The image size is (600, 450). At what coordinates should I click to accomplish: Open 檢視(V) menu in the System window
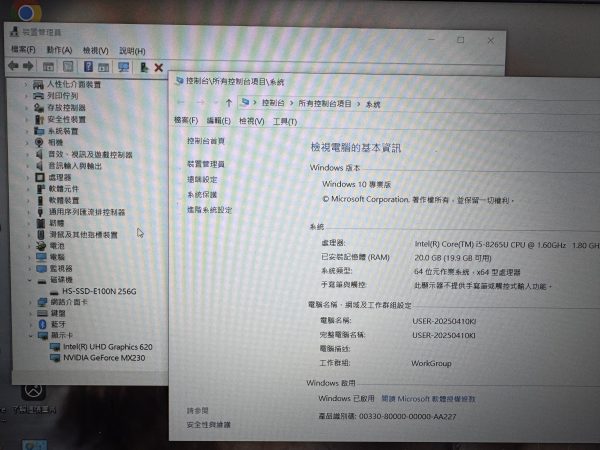coord(251,121)
